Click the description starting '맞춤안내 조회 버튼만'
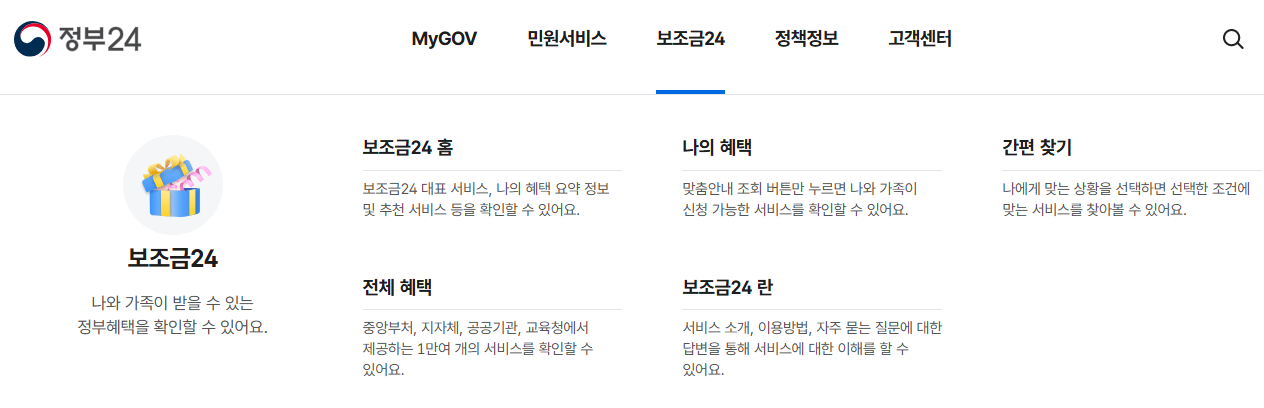The height and width of the screenshot is (408, 1264). coord(801,199)
